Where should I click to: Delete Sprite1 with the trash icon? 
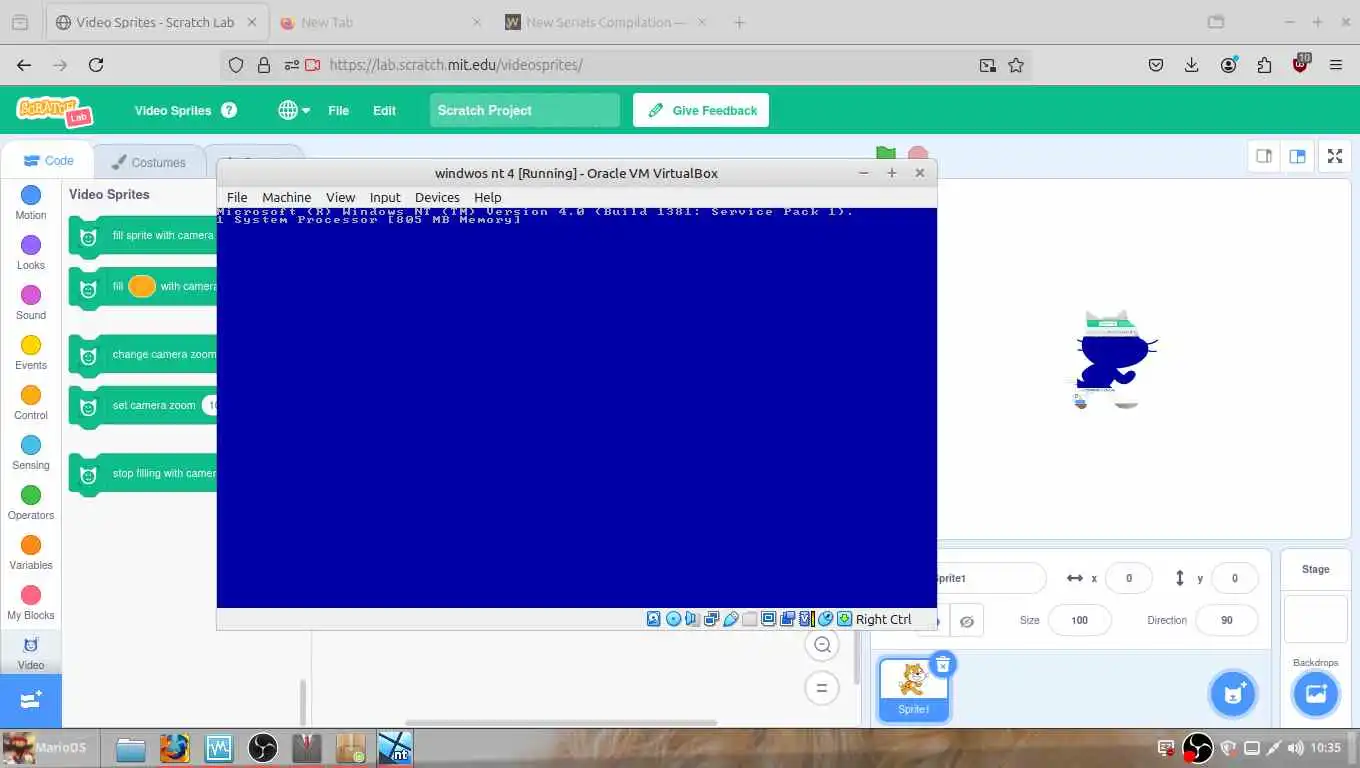click(942, 664)
